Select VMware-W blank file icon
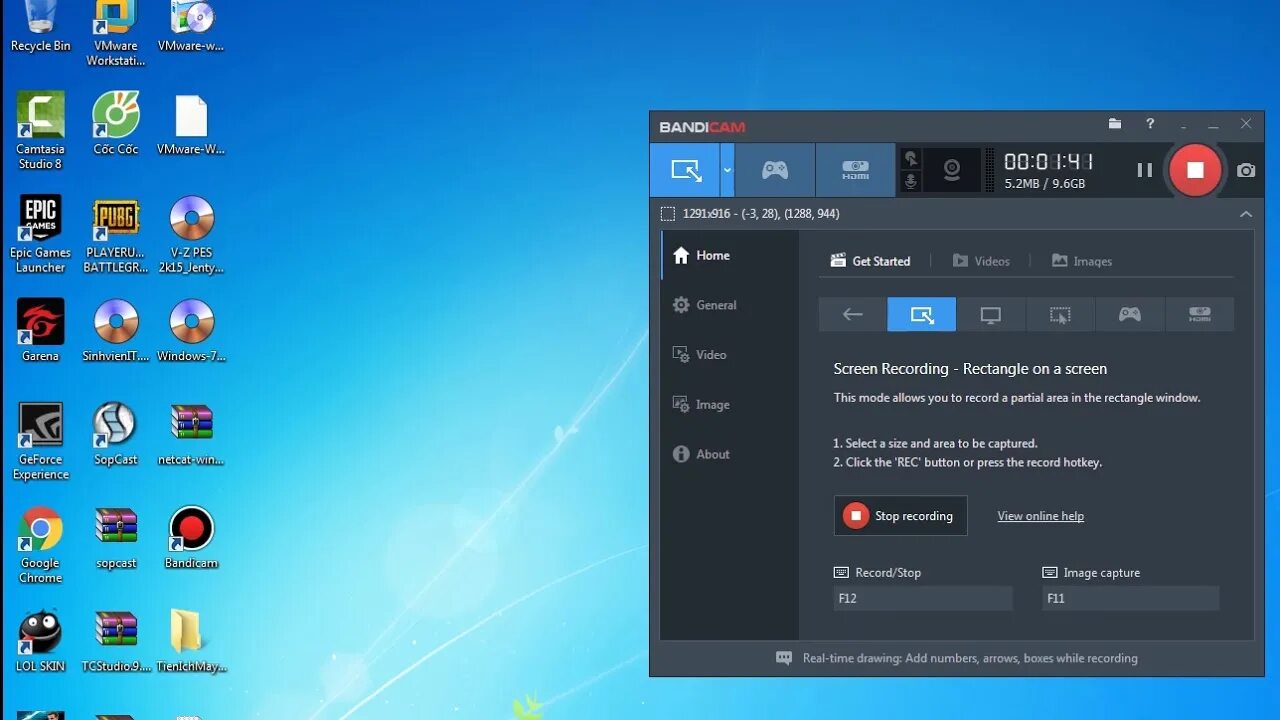This screenshot has height=720, width=1280. [191, 123]
